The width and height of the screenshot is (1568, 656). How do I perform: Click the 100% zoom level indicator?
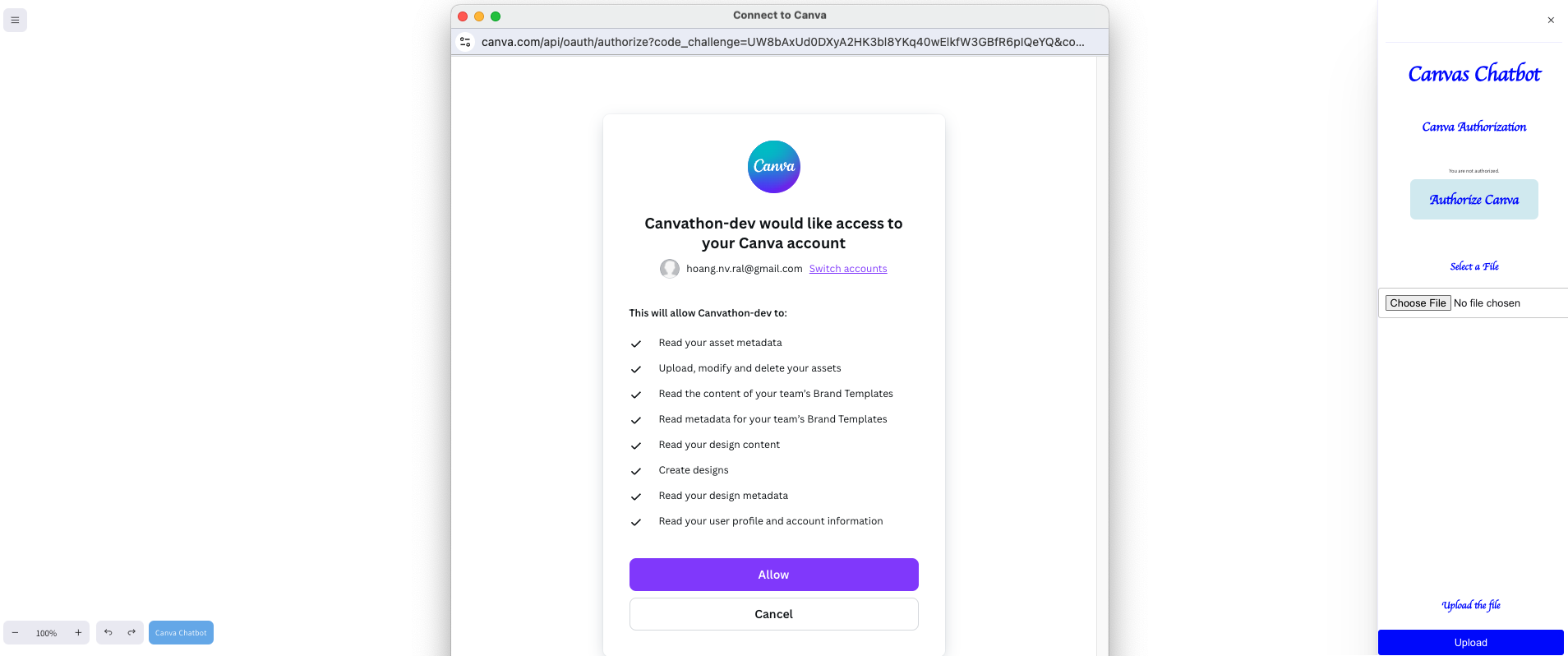point(46,633)
